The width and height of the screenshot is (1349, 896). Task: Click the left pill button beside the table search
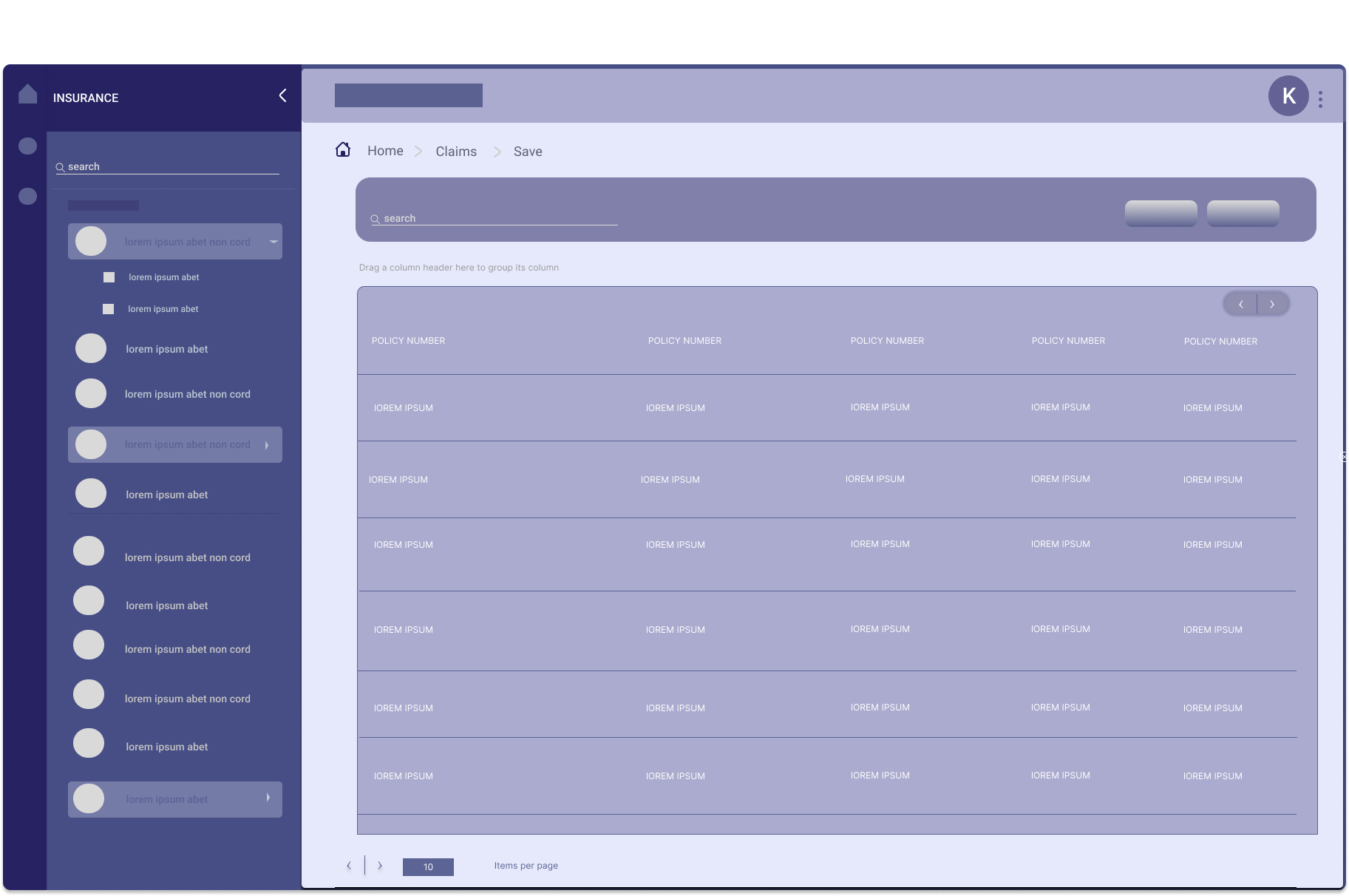pyautogui.click(x=1161, y=213)
